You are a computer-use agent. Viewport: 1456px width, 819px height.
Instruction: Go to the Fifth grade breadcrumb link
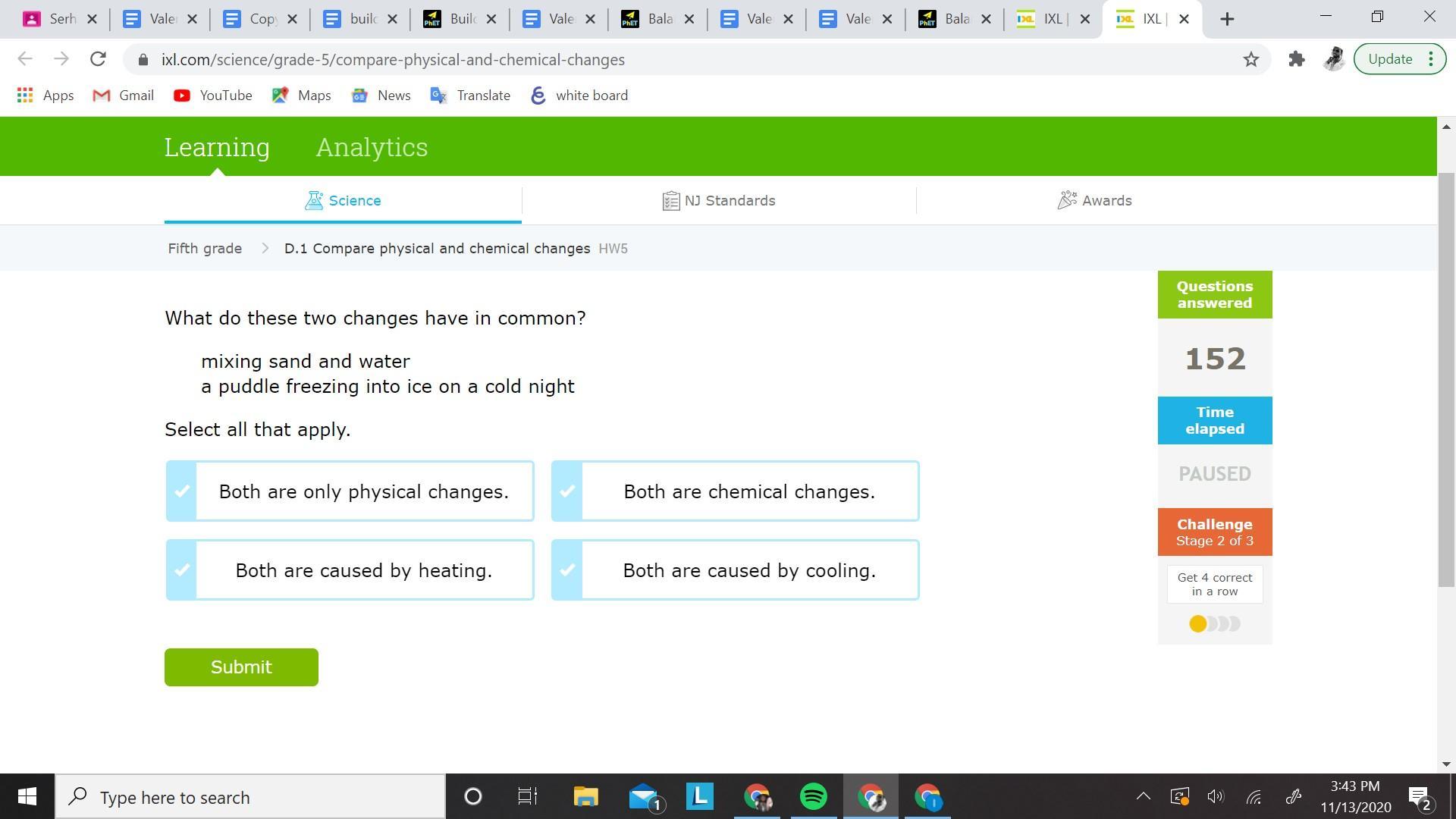pos(205,249)
